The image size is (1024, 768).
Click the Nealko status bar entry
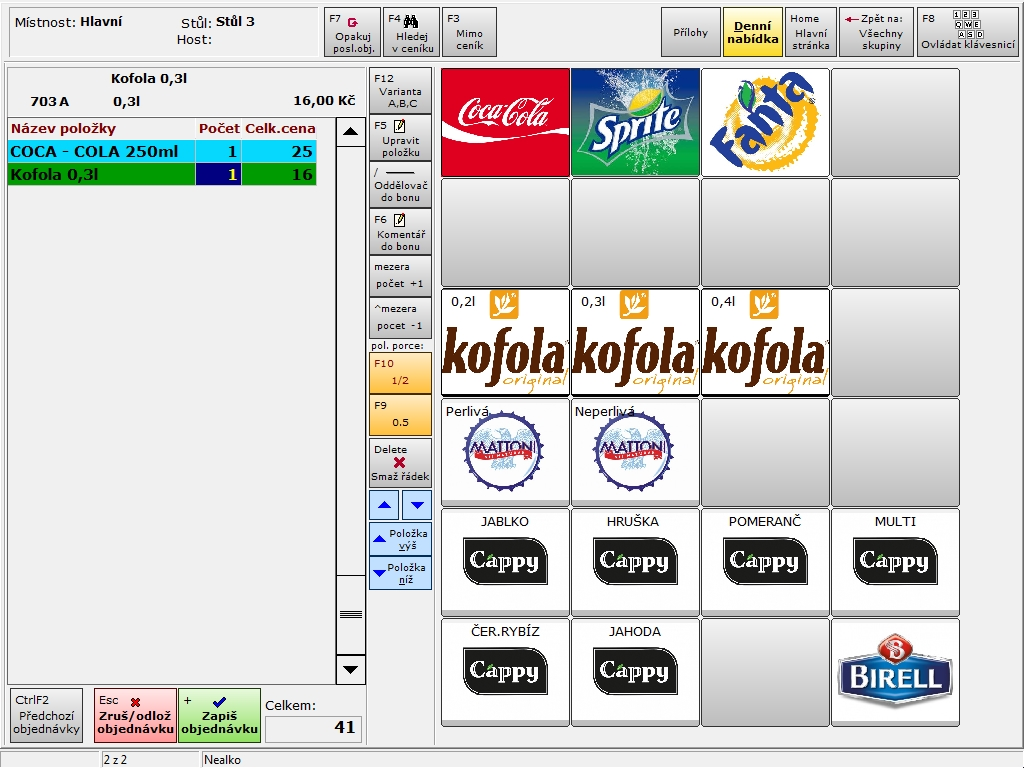point(223,760)
